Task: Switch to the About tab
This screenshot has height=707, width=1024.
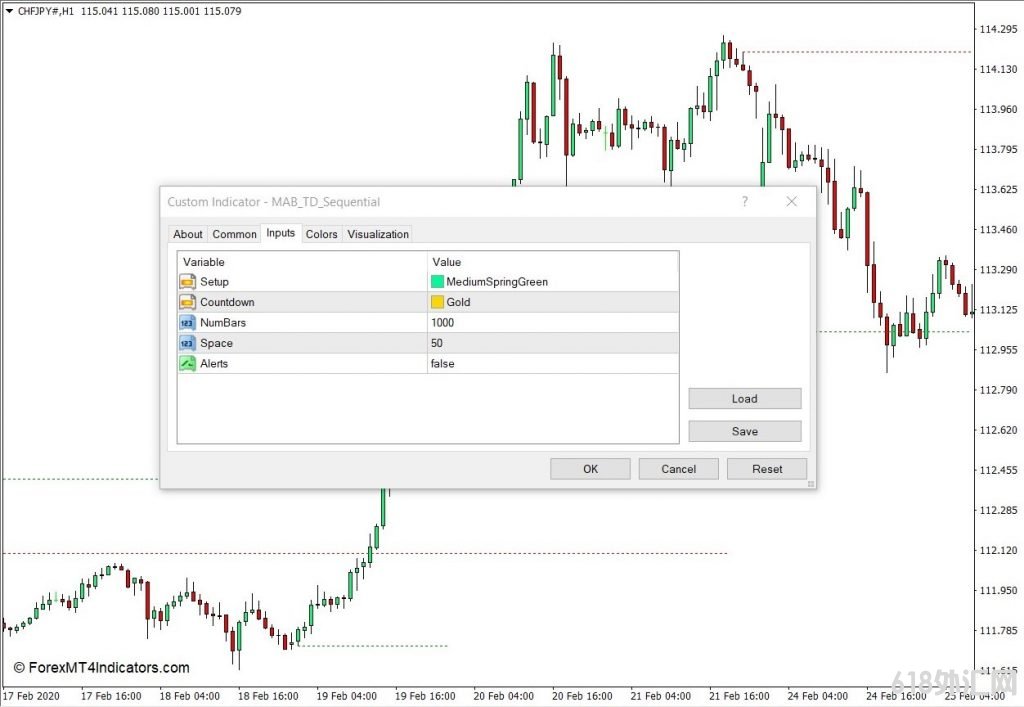Action: (188, 234)
